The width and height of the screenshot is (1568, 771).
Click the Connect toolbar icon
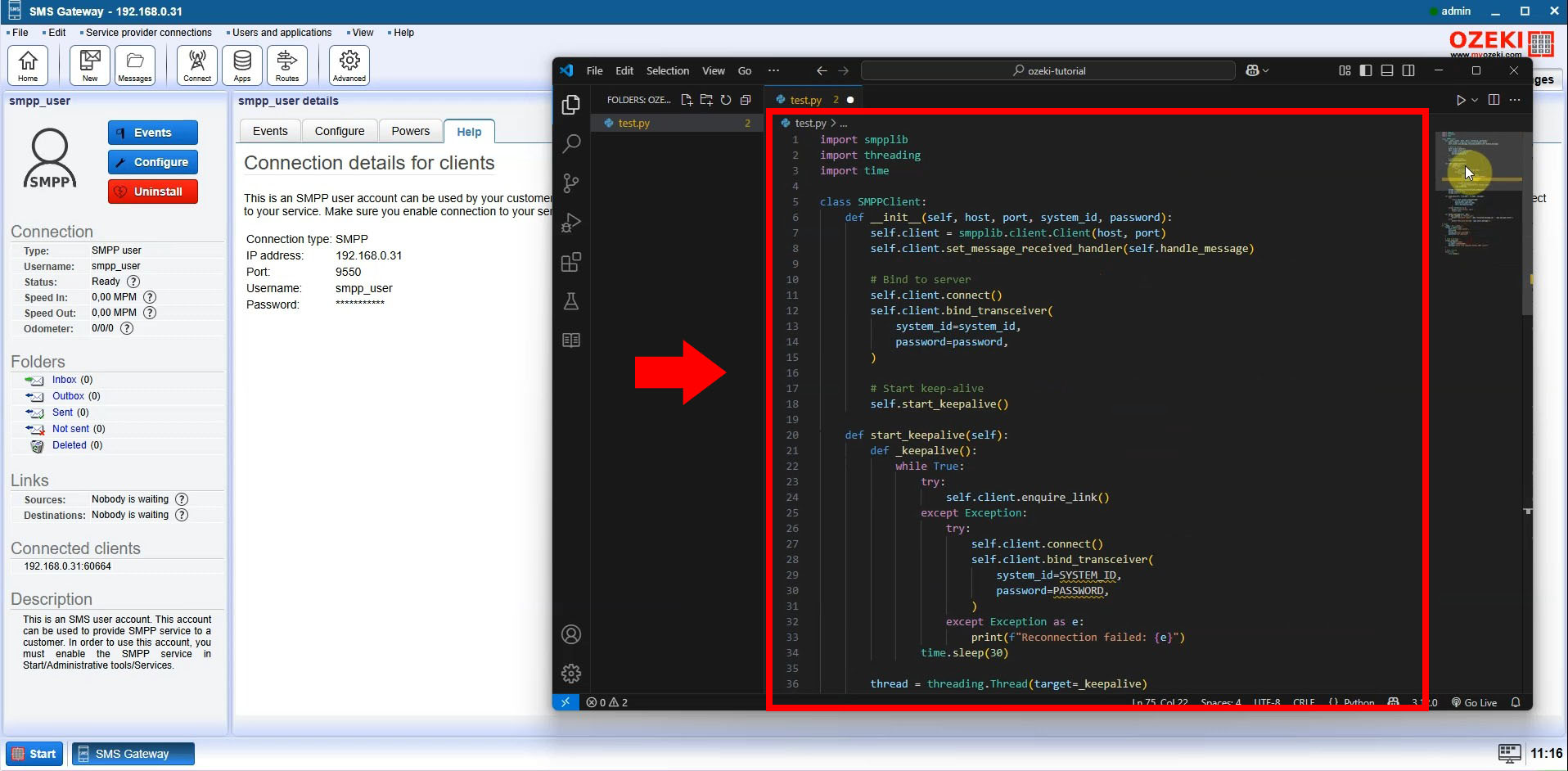197,65
